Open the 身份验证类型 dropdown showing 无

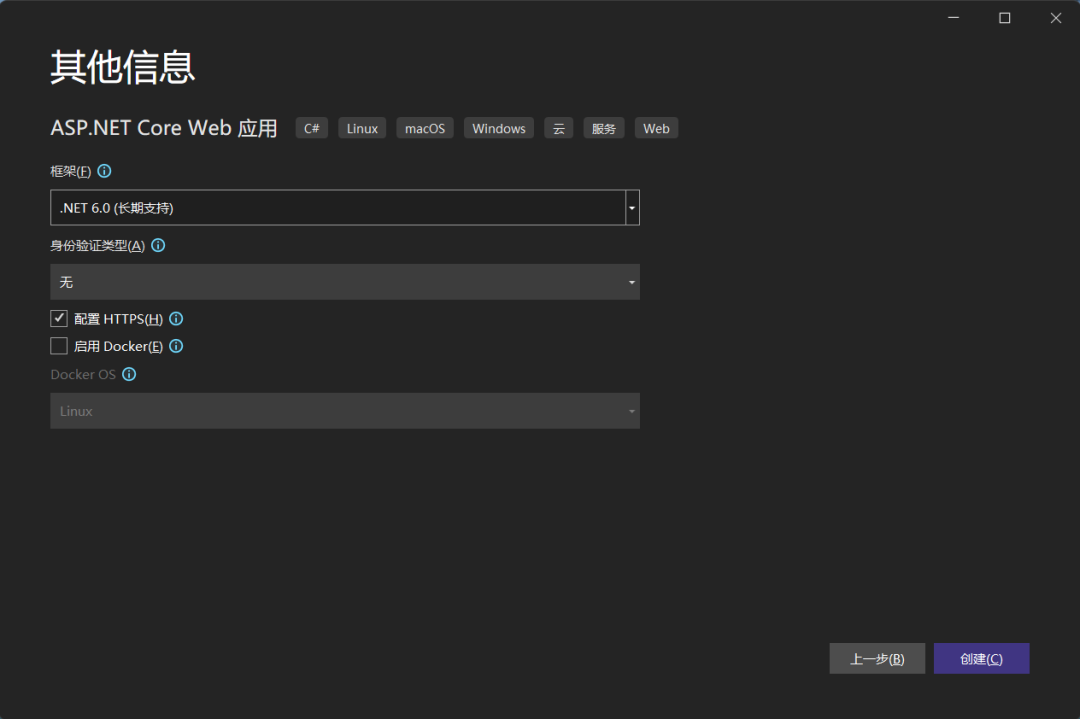345,282
